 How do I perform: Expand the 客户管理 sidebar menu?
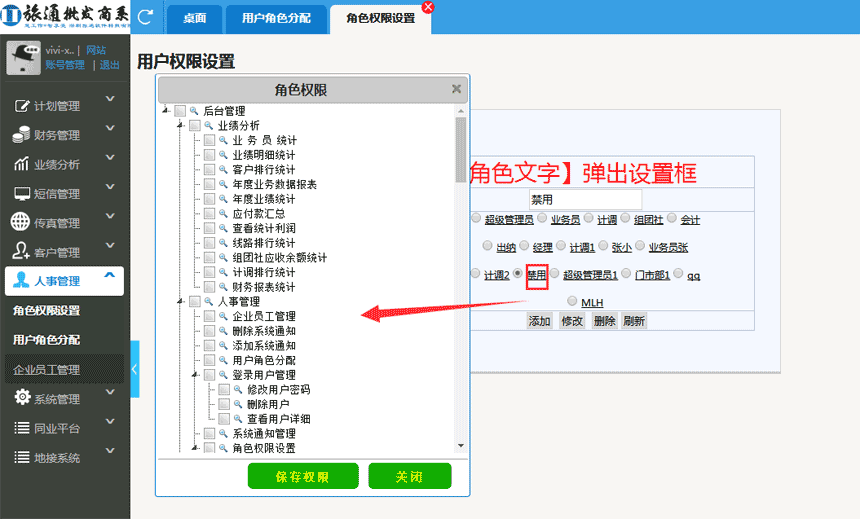click(x=110, y=251)
